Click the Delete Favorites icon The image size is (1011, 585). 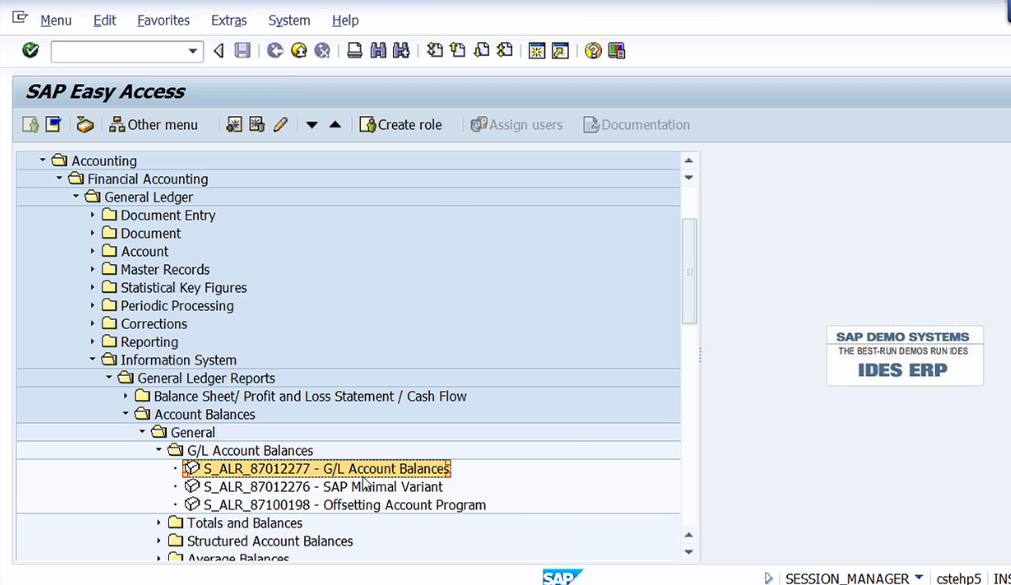(x=257, y=124)
